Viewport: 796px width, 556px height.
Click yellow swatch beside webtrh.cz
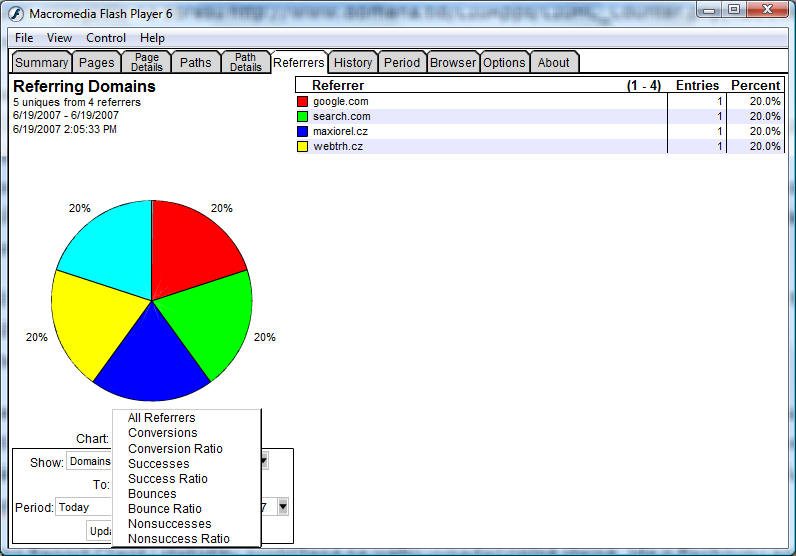click(303, 146)
